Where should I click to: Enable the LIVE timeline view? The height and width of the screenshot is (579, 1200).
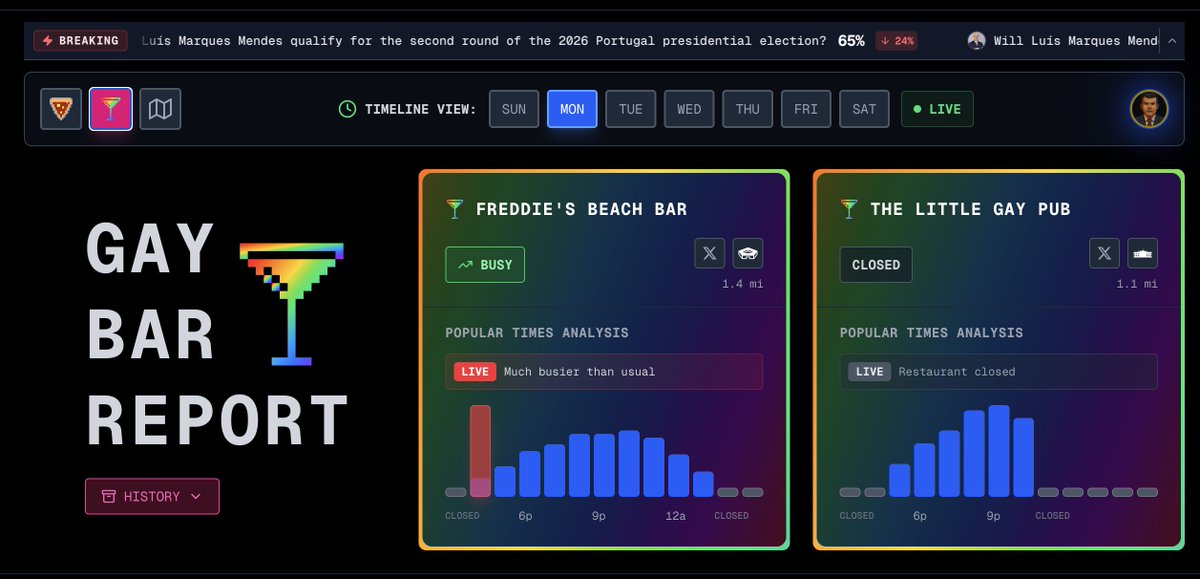[936, 109]
